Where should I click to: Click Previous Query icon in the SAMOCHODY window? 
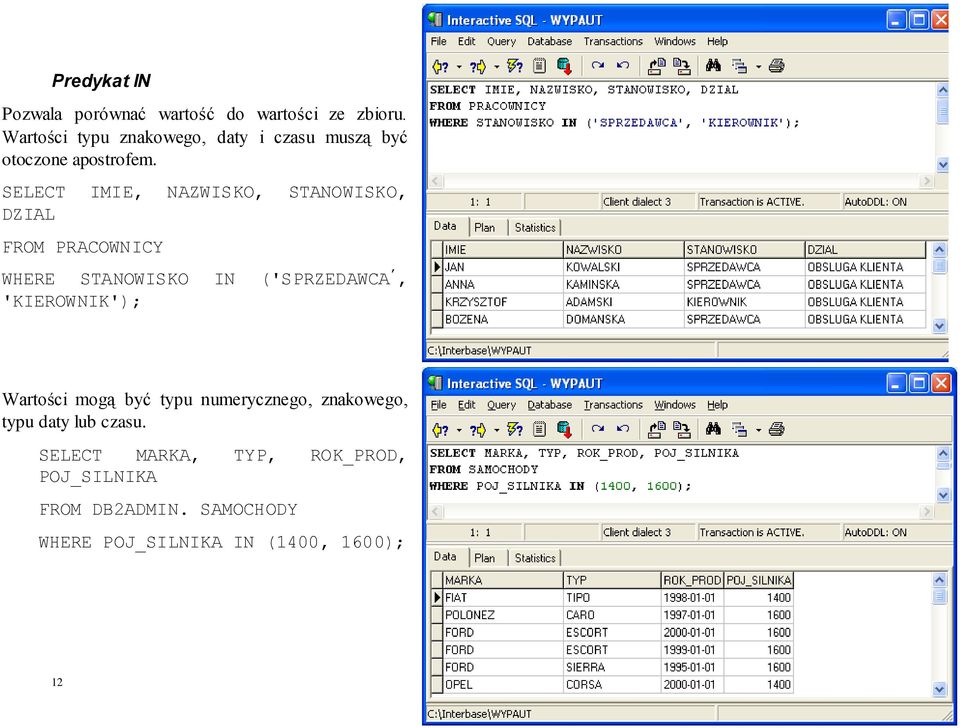click(x=441, y=430)
